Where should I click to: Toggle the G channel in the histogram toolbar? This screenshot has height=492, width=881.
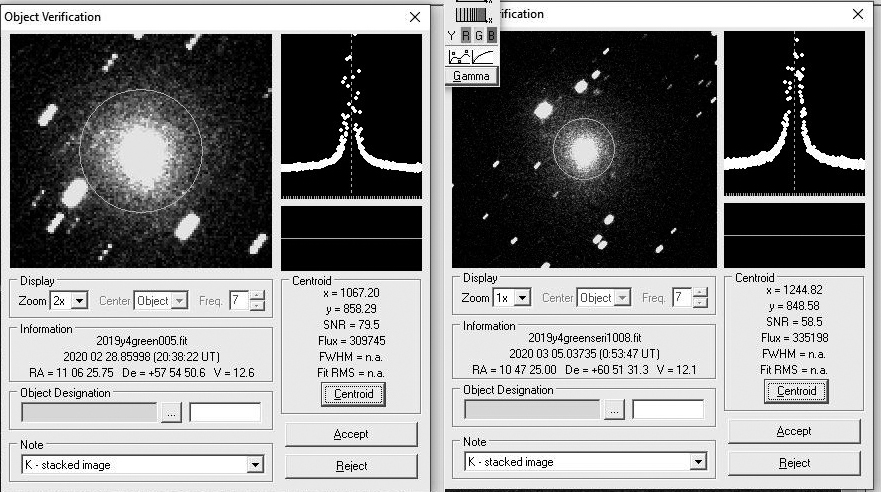click(478, 36)
